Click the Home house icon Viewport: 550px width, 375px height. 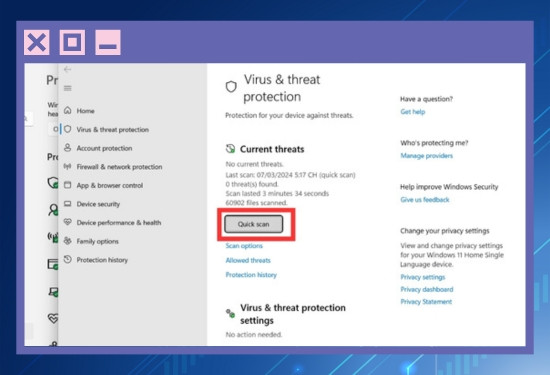pos(68,111)
